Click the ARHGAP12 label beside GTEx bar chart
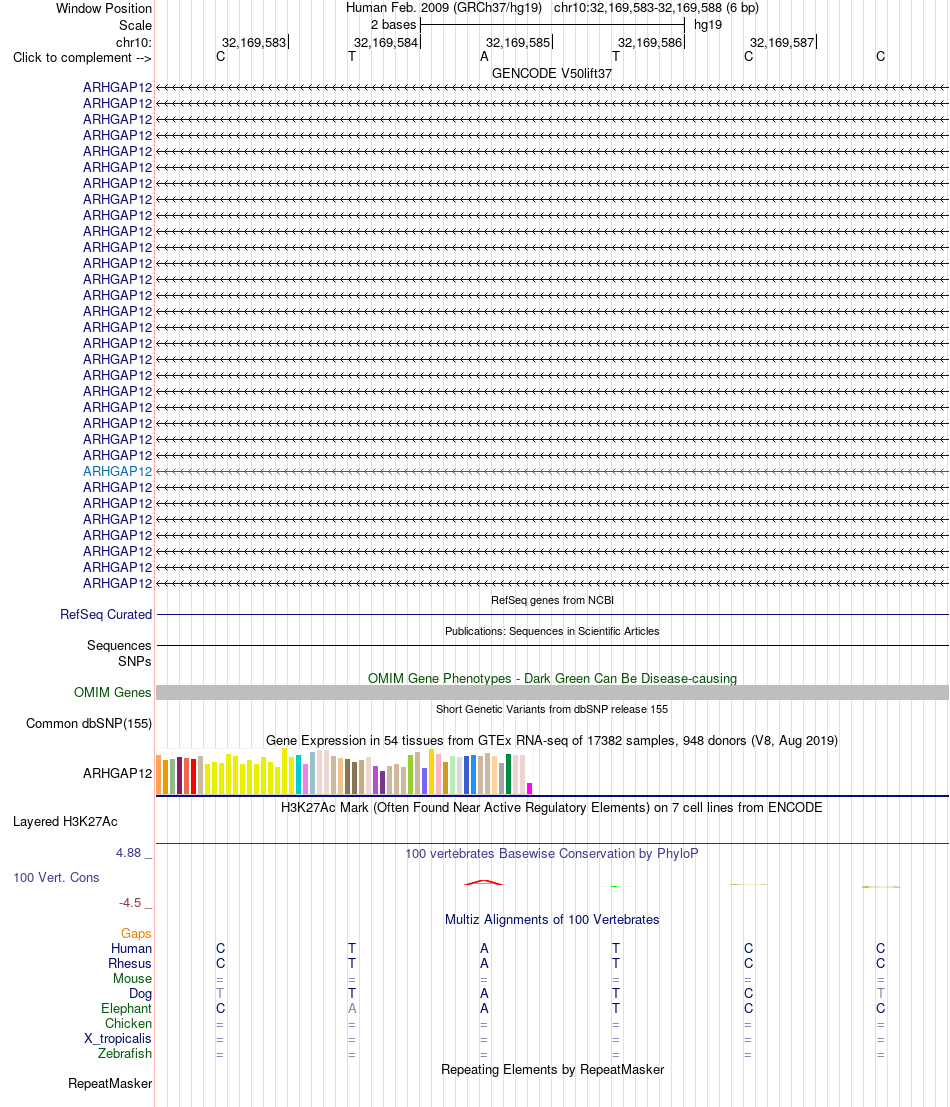This screenshot has height=1107, width=950. (x=117, y=773)
